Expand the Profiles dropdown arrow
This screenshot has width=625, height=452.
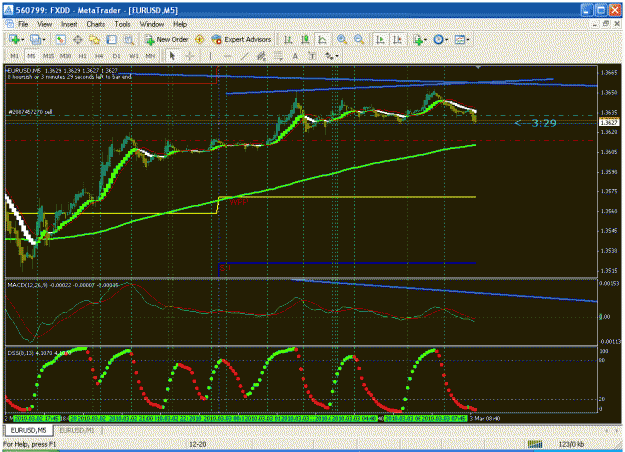(44, 40)
